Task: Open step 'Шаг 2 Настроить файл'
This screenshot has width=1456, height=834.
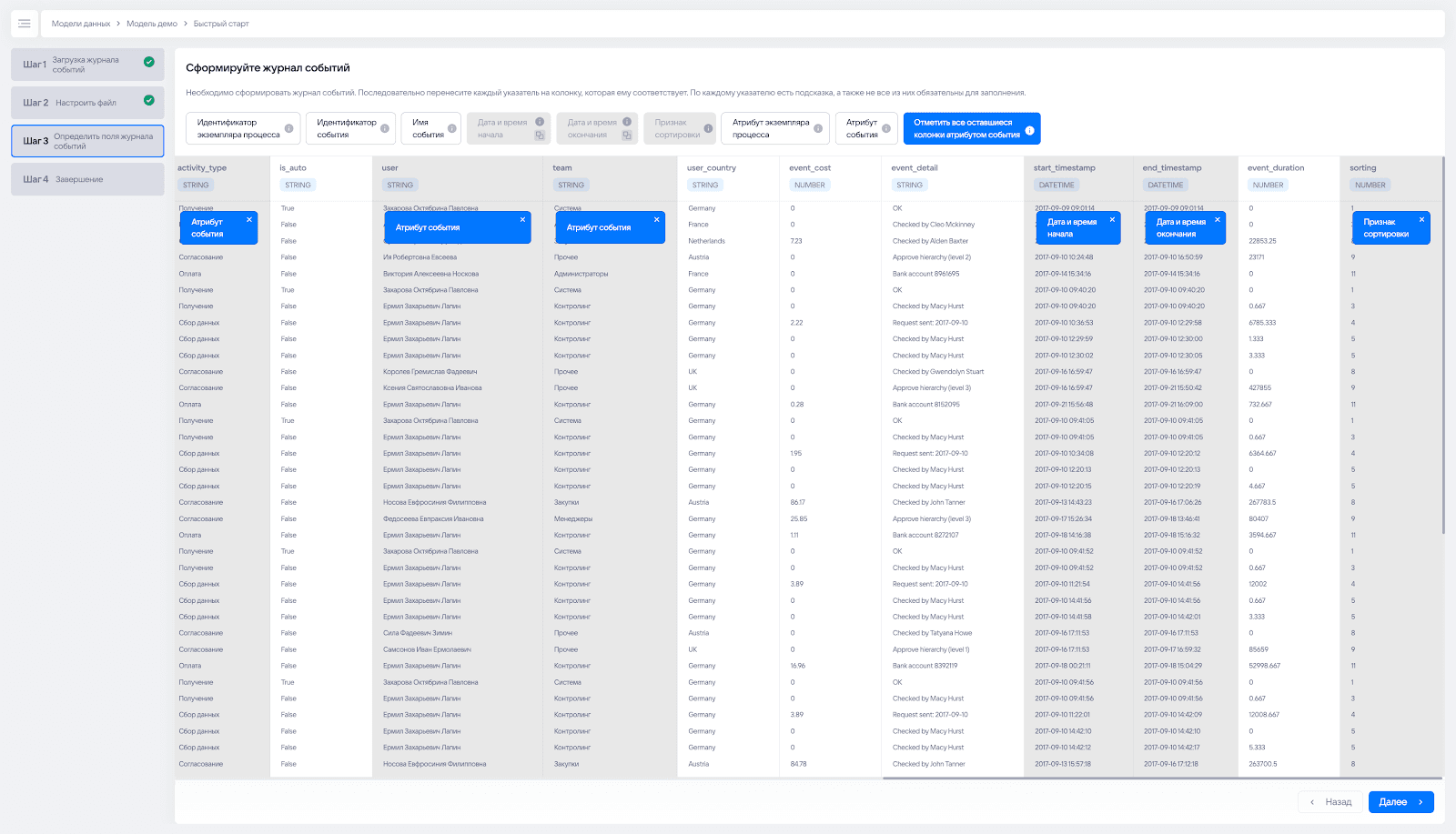Action: click(x=87, y=103)
